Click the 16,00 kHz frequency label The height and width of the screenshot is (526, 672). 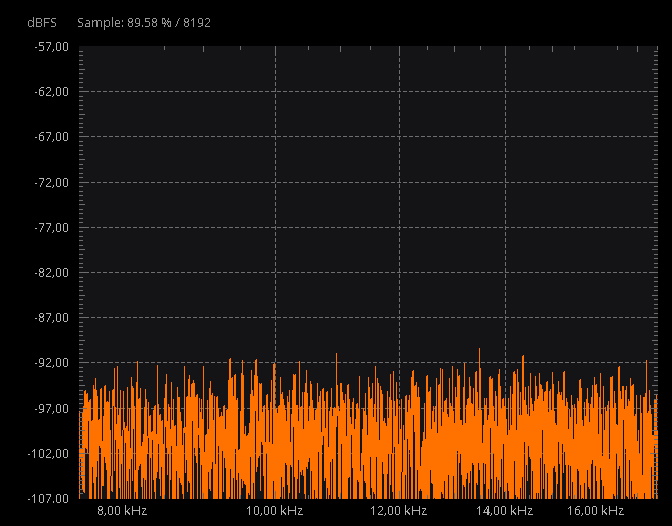click(x=597, y=511)
